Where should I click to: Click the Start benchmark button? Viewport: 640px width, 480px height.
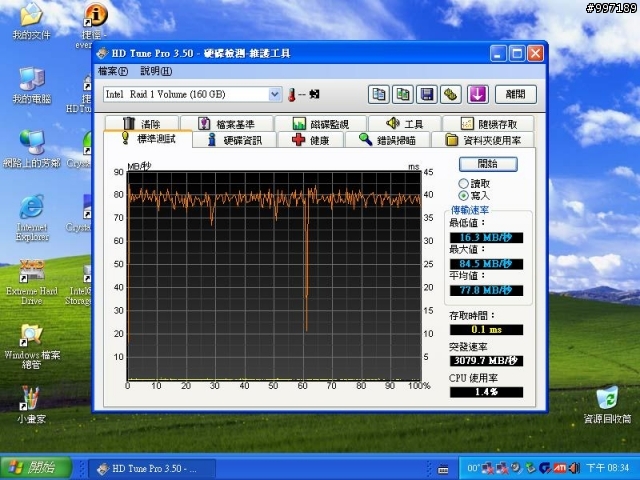(x=488, y=164)
